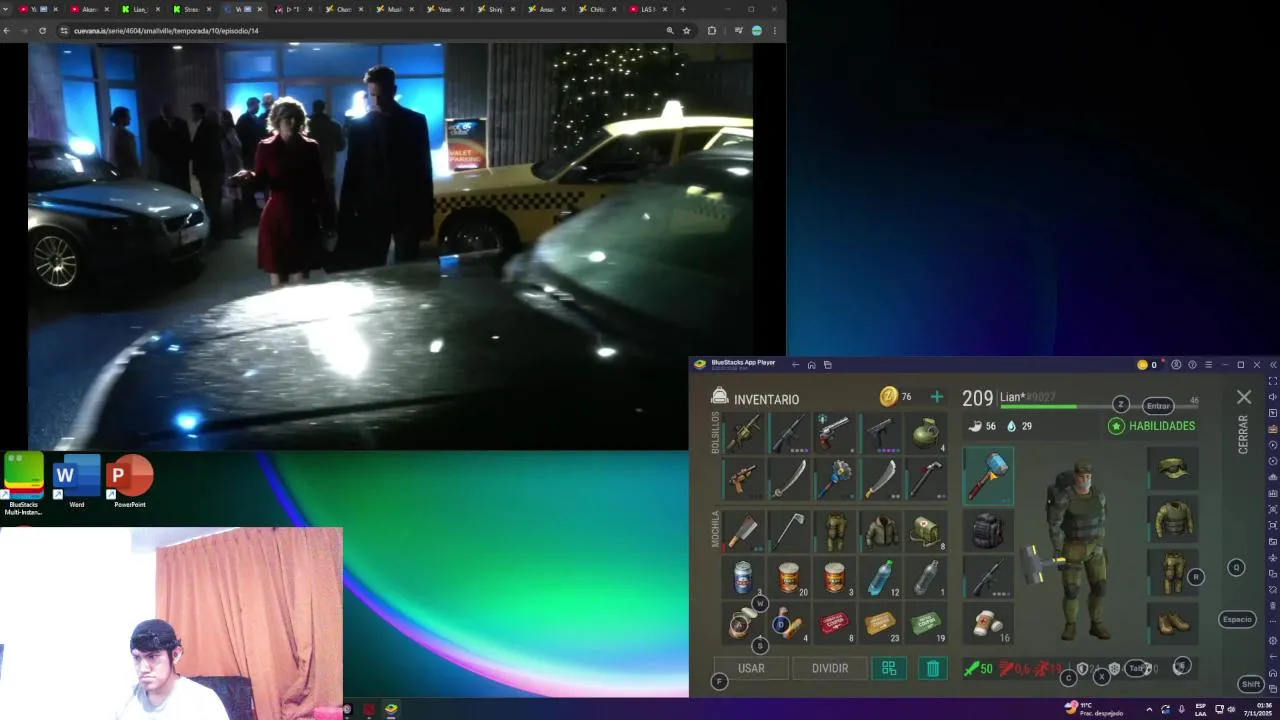Open the PowerPoint desktop shortcut

(129, 481)
